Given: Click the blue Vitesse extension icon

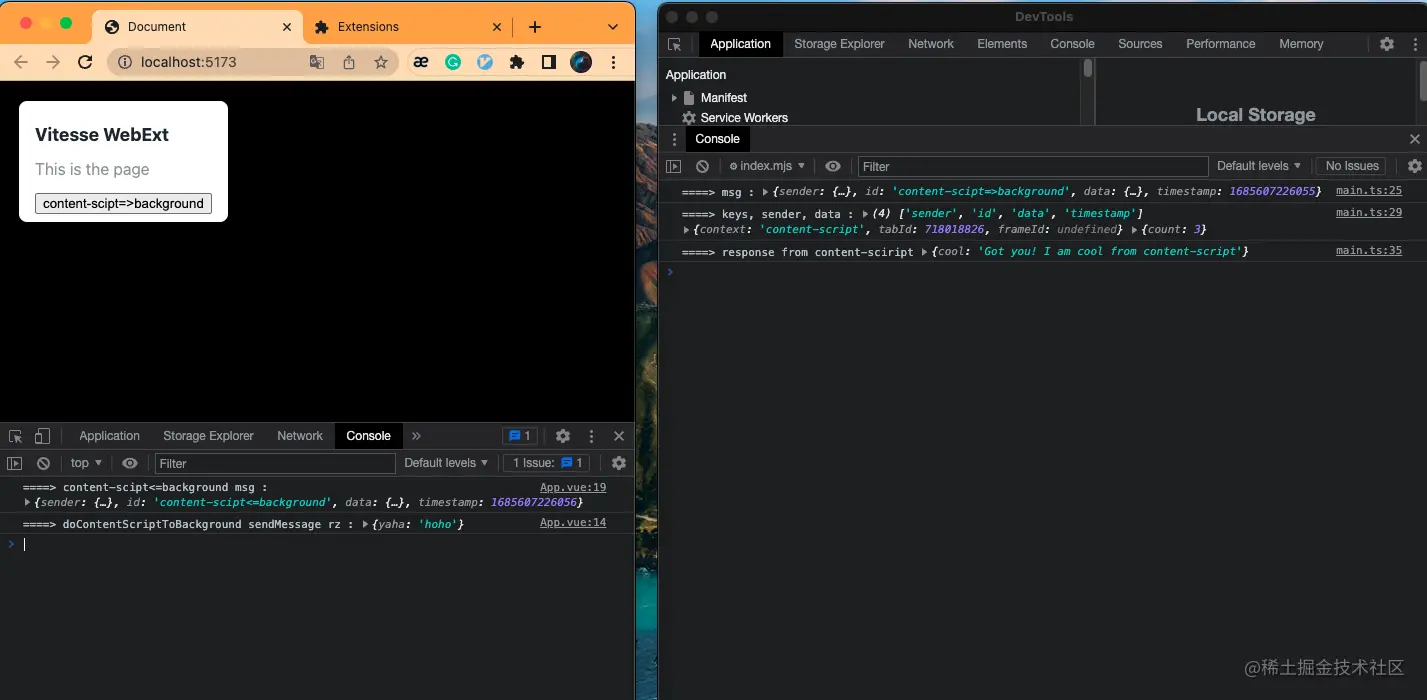Looking at the screenshot, I should point(485,62).
